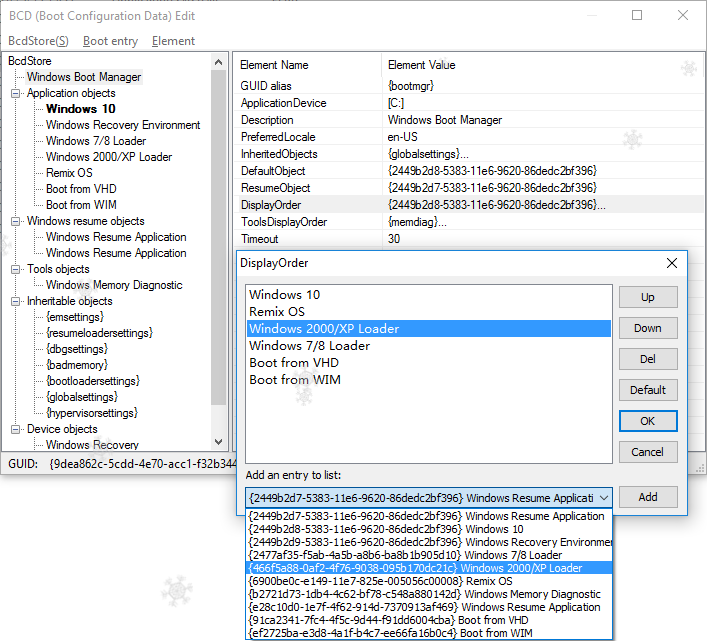
Task: Choose {2449b2d8…} Windows 10 dropdown option
Action: click(429, 529)
